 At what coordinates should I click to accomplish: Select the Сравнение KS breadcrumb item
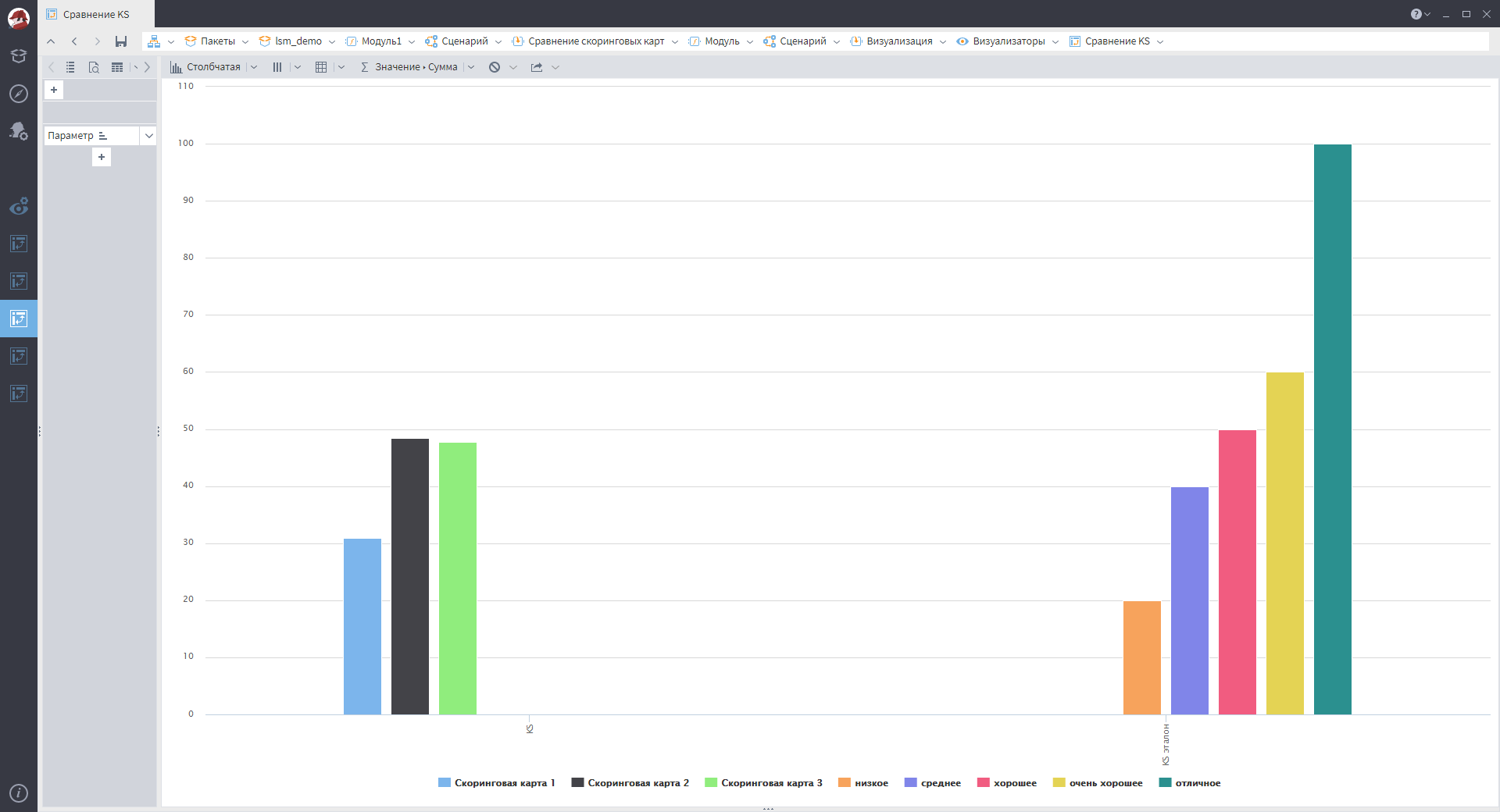(1109, 41)
